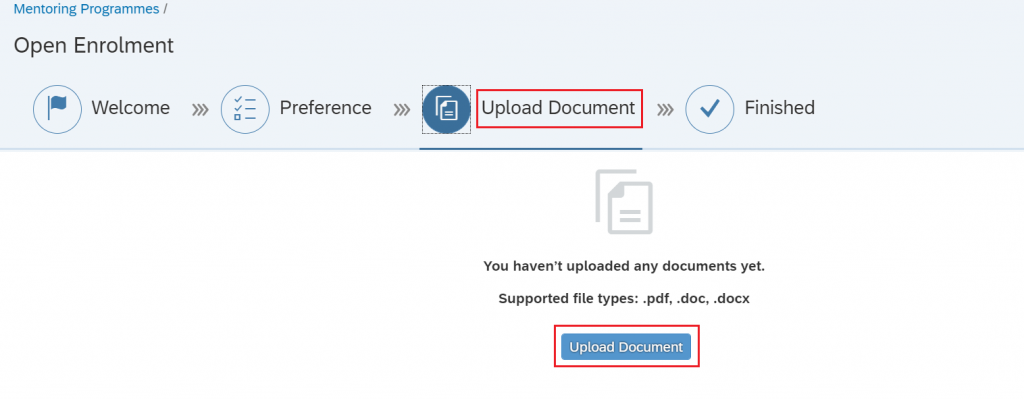Click the blue Upload Document button
The height and width of the screenshot is (399, 1024).
(626, 347)
